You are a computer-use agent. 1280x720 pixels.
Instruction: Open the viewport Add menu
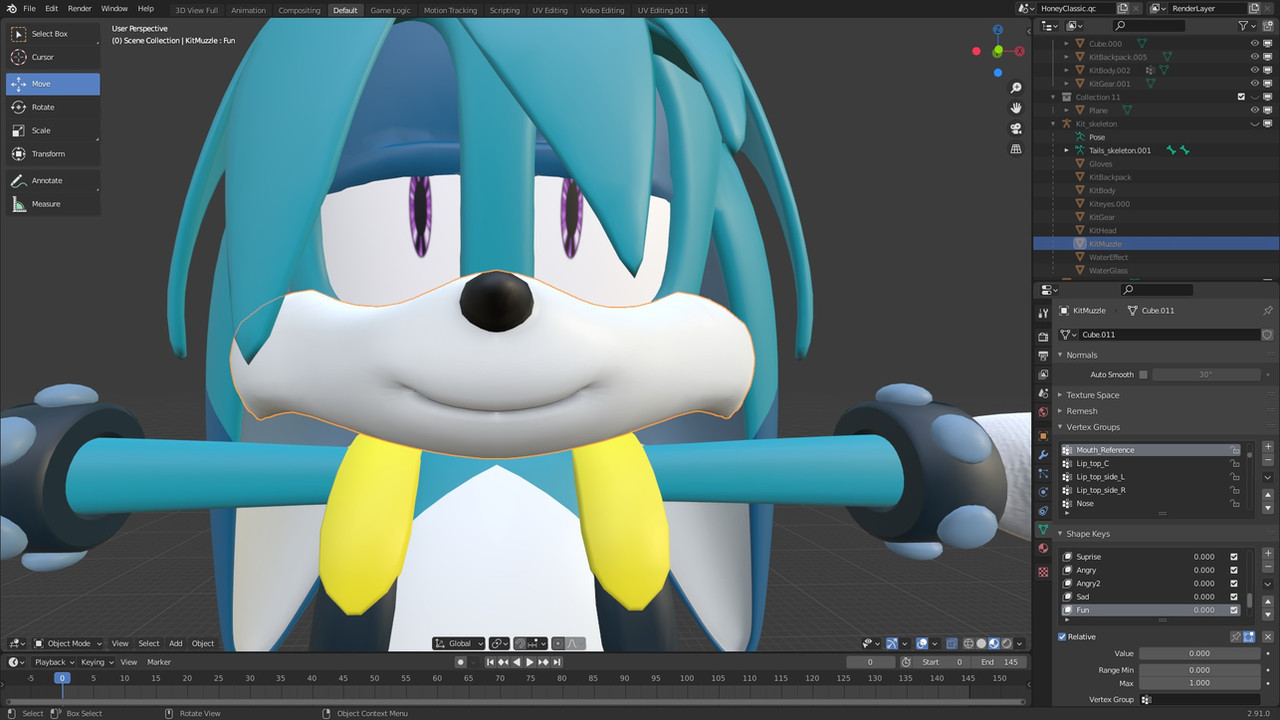[175, 643]
